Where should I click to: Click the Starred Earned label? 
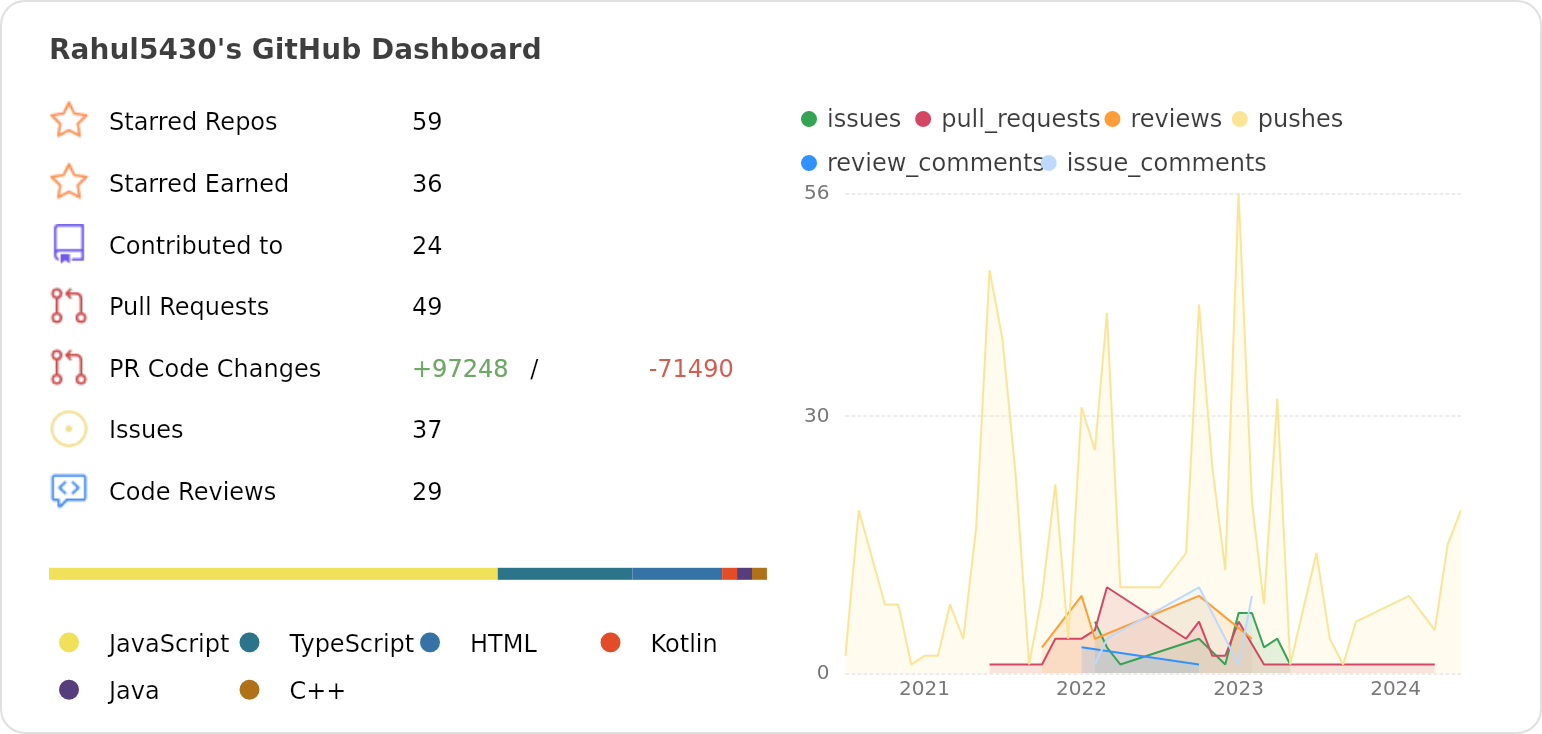[x=199, y=184]
